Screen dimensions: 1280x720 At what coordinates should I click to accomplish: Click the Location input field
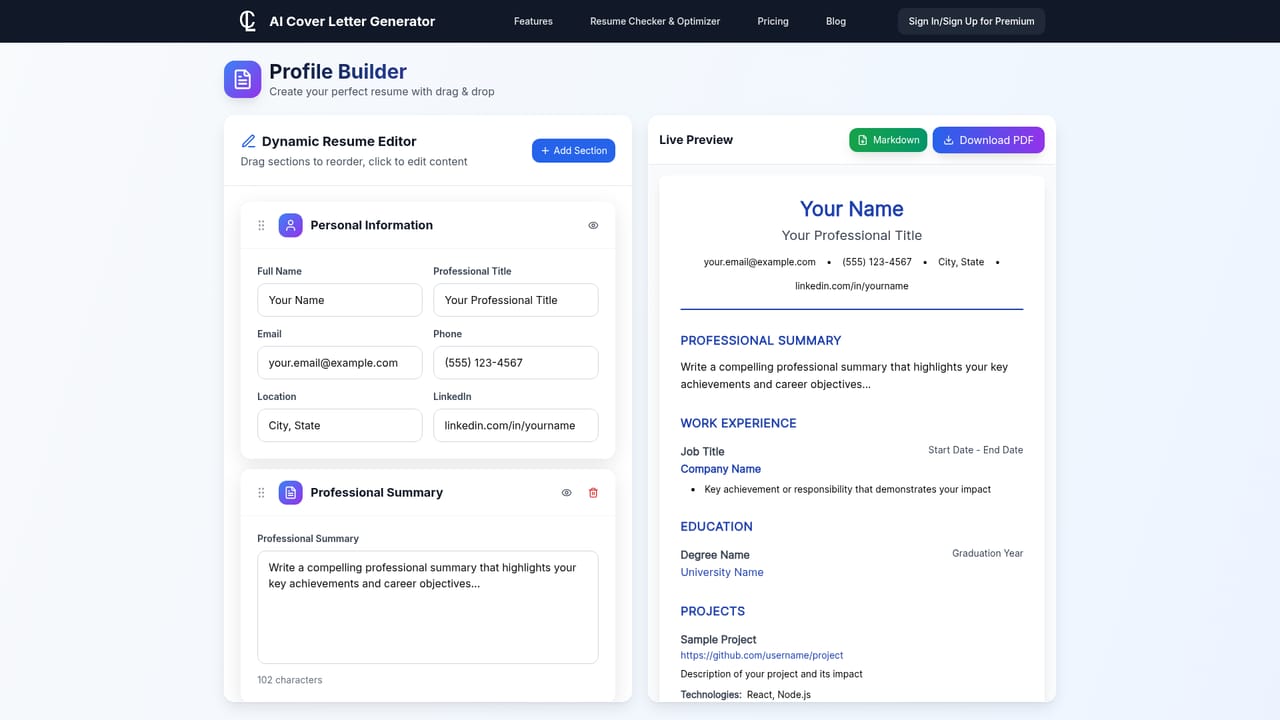click(340, 425)
